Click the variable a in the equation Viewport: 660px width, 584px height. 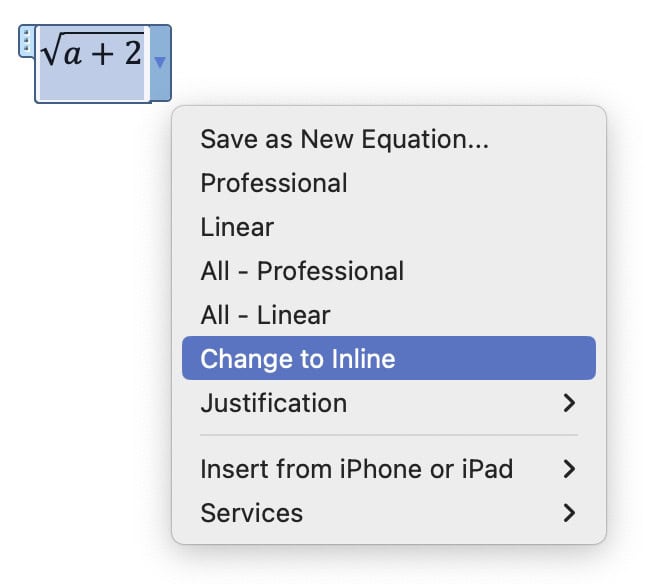click(72, 55)
